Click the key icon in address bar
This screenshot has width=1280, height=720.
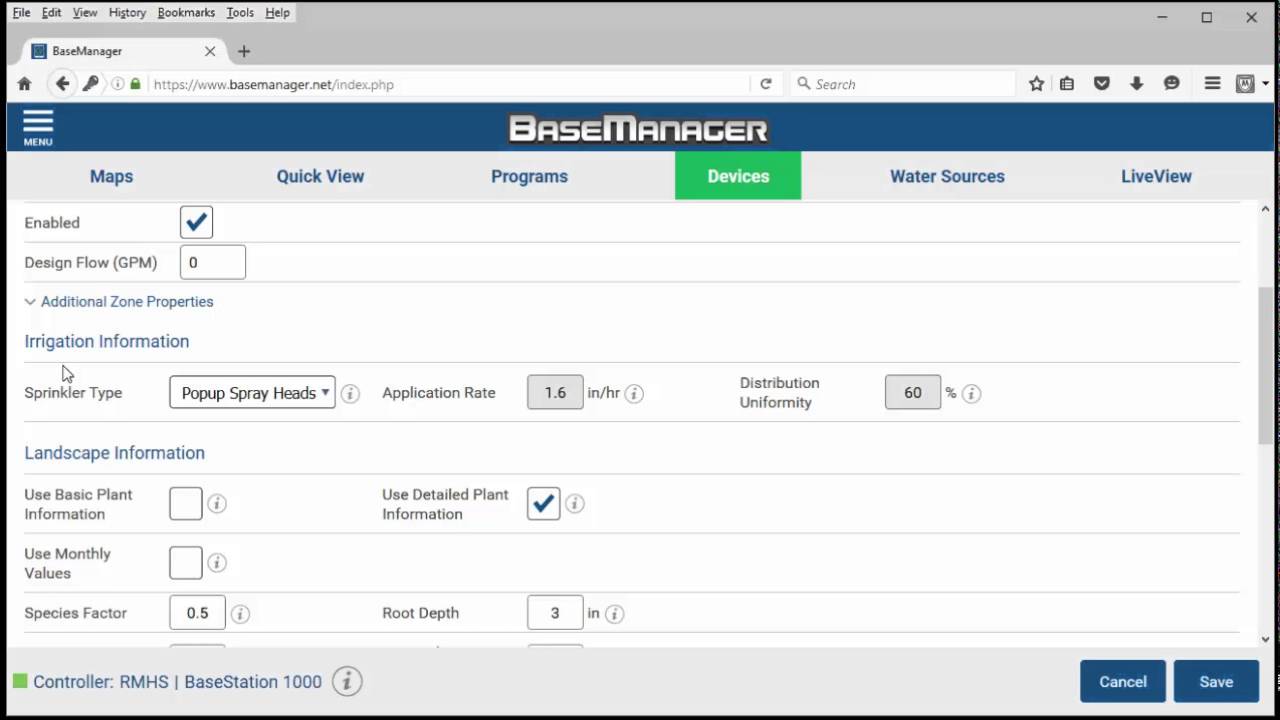[x=90, y=84]
